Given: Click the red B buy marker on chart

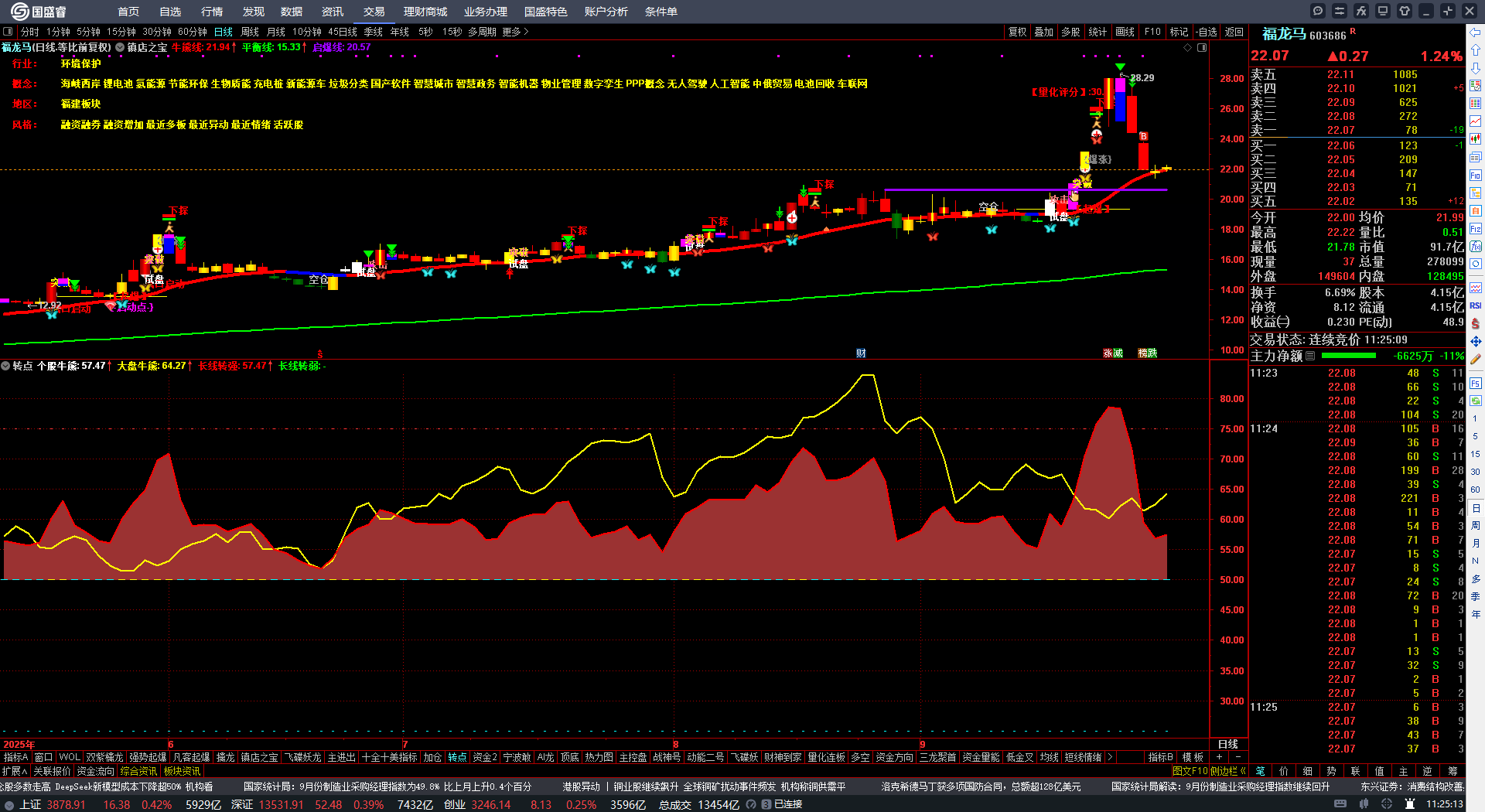Looking at the screenshot, I should pos(1143,137).
